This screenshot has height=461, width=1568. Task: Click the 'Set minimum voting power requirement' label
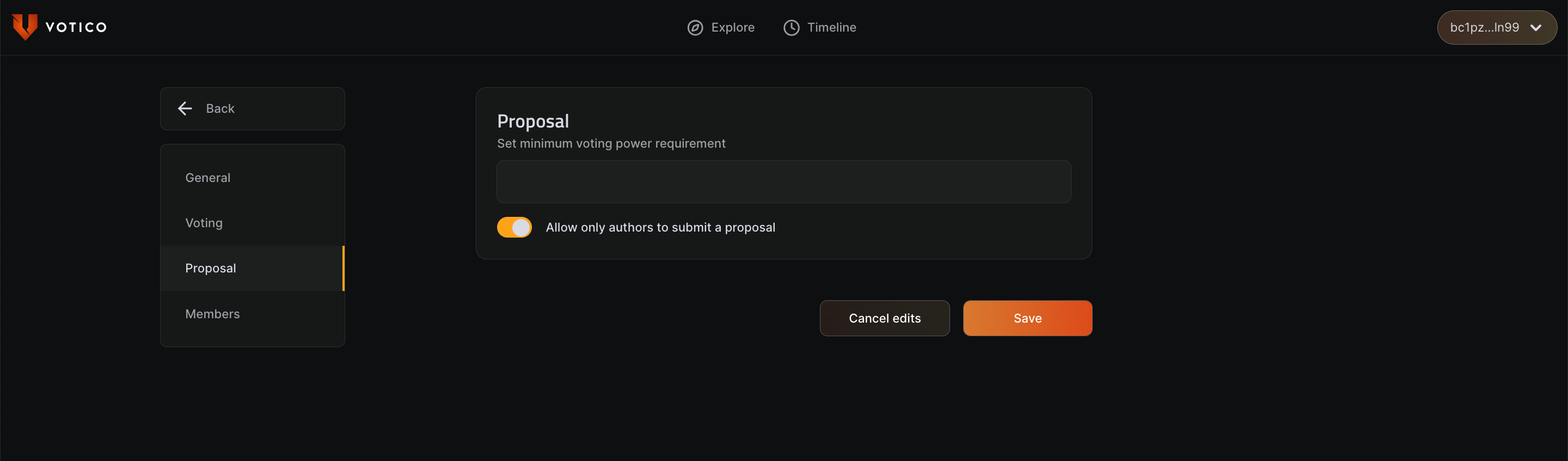pyautogui.click(x=611, y=144)
